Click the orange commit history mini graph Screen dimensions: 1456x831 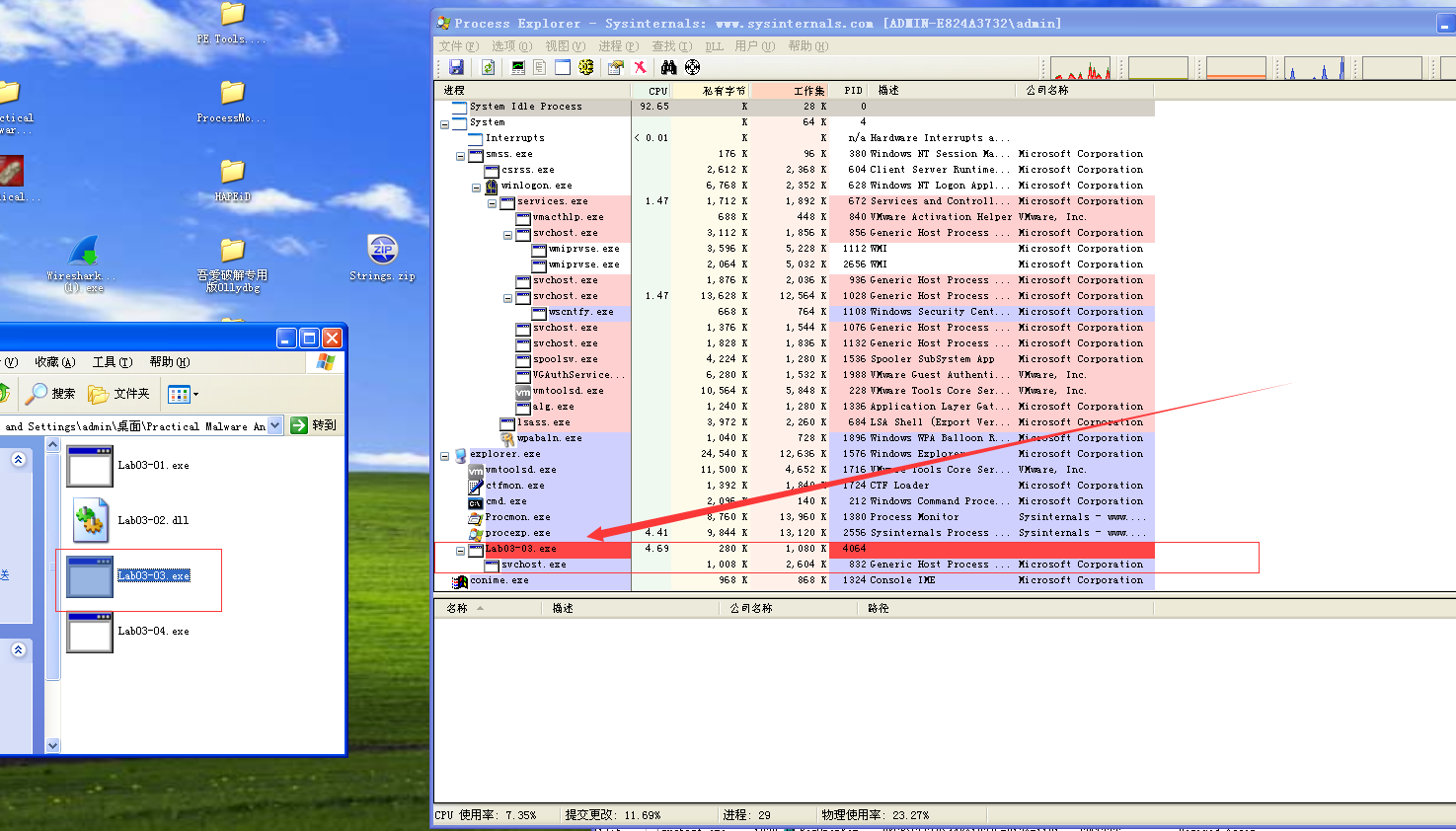1236,68
